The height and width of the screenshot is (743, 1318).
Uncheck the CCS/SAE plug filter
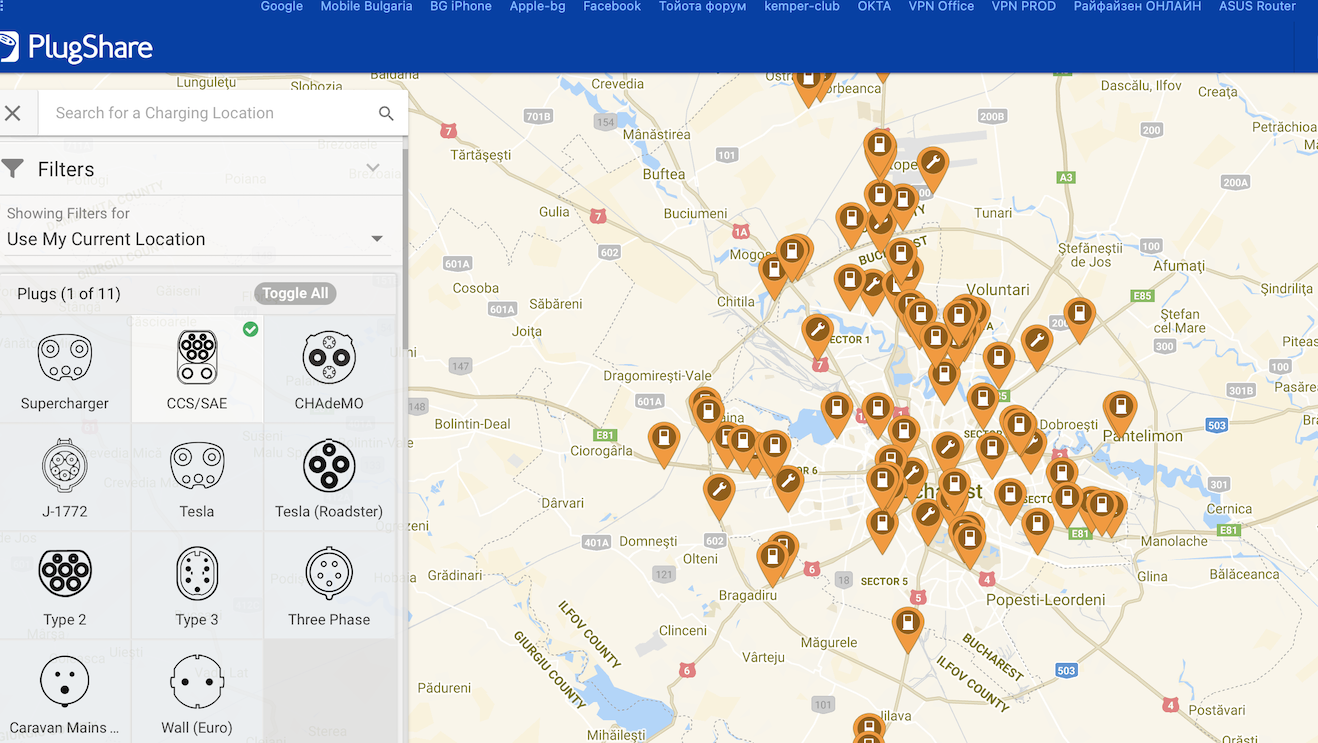pyautogui.click(x=197, y=360)
